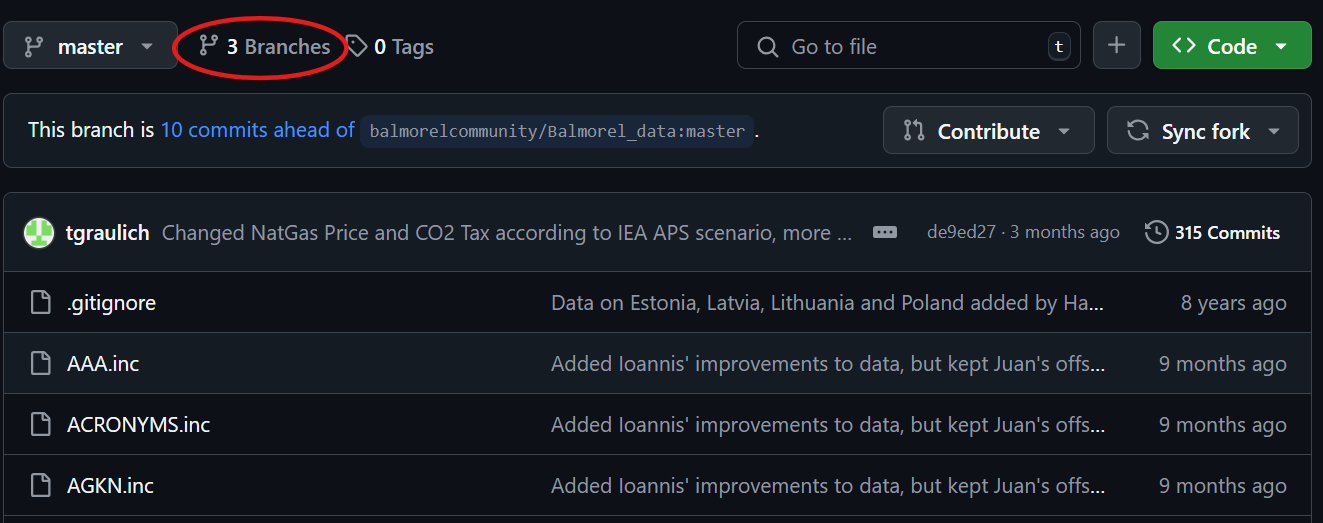This screenshot has width=1323, height=523.
Task: Open the AGKN.inc file
Action: (x=110, y=485)
